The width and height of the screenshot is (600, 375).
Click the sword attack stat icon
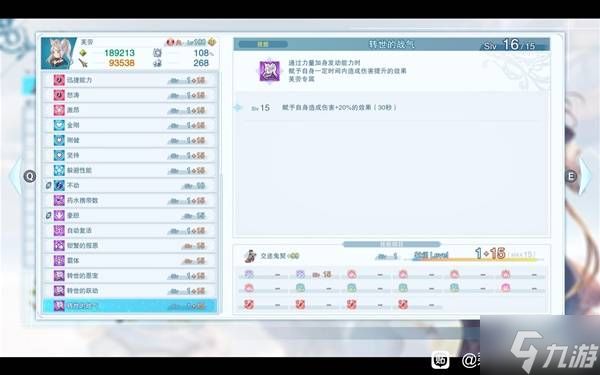click(x=83, y=63)
